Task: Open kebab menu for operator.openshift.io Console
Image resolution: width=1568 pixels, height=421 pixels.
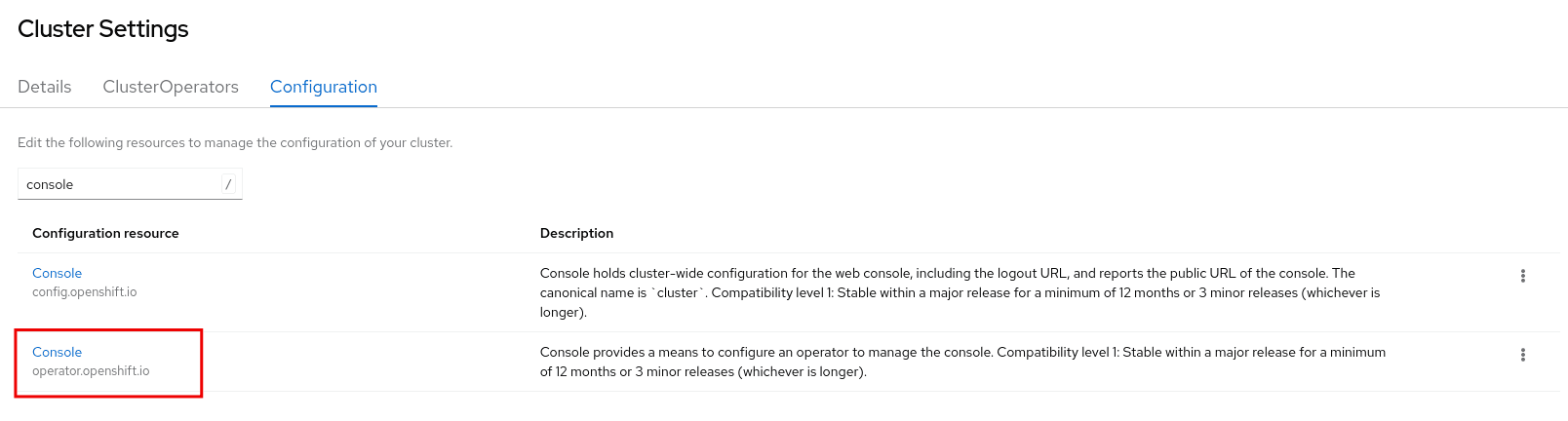Action: (1522, 355)
